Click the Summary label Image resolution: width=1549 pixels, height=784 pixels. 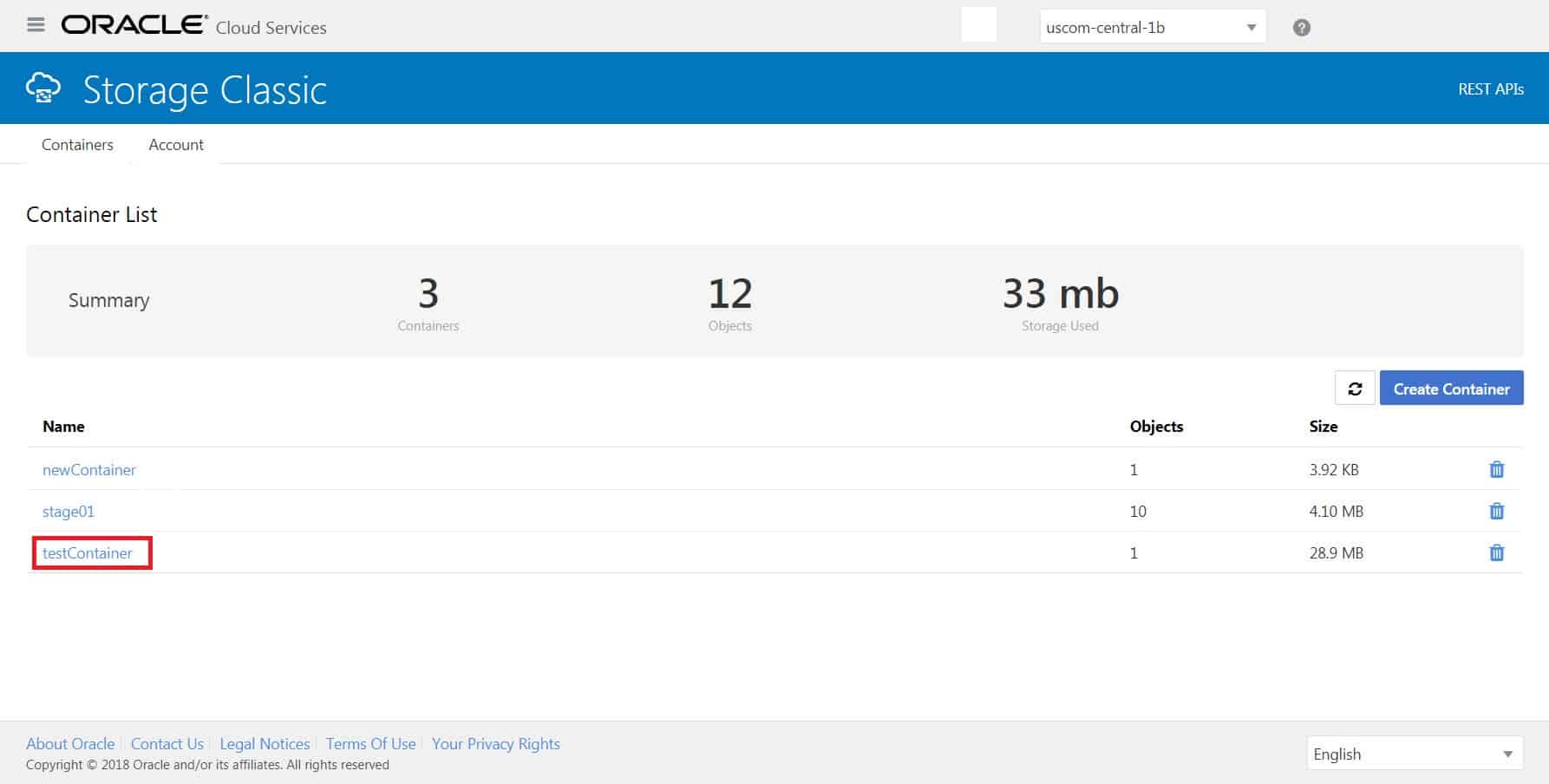pyautogui.click(x=108, y=300)
